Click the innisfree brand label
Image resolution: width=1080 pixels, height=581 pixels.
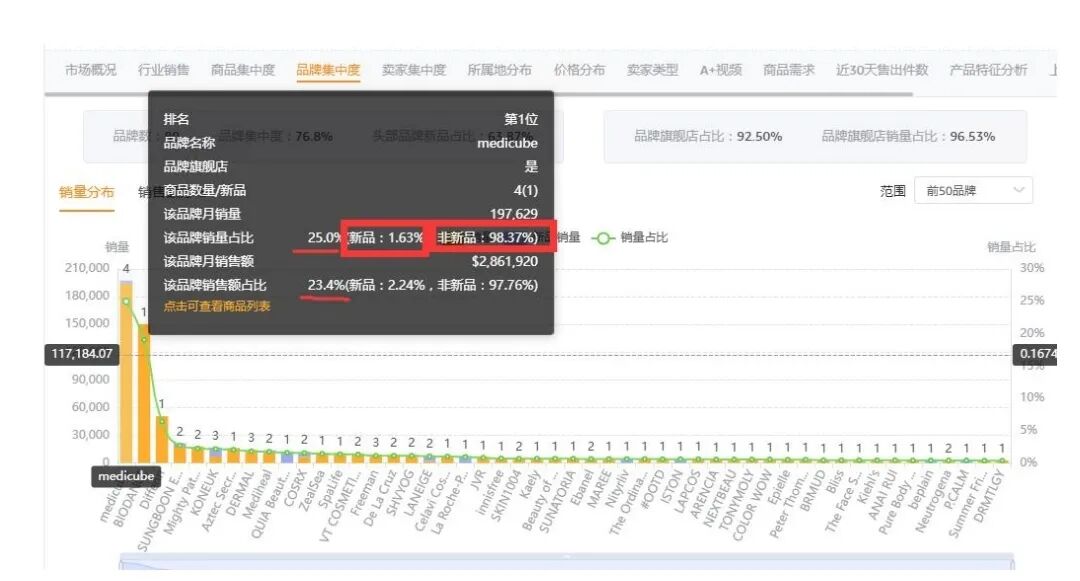pyautogui.click(x=489, y=494)
